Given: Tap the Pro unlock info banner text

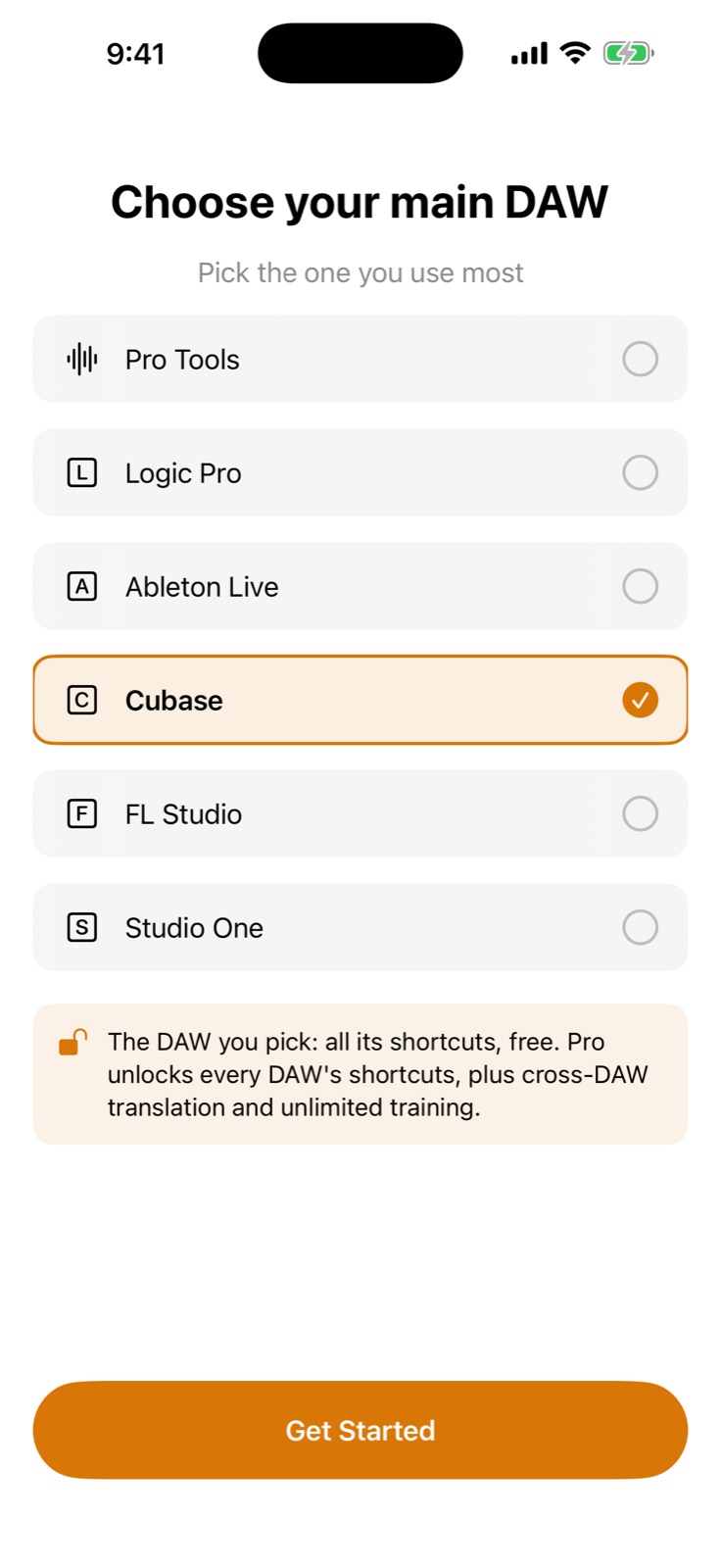Looking at the screenshot, I should coord(378,1075).
